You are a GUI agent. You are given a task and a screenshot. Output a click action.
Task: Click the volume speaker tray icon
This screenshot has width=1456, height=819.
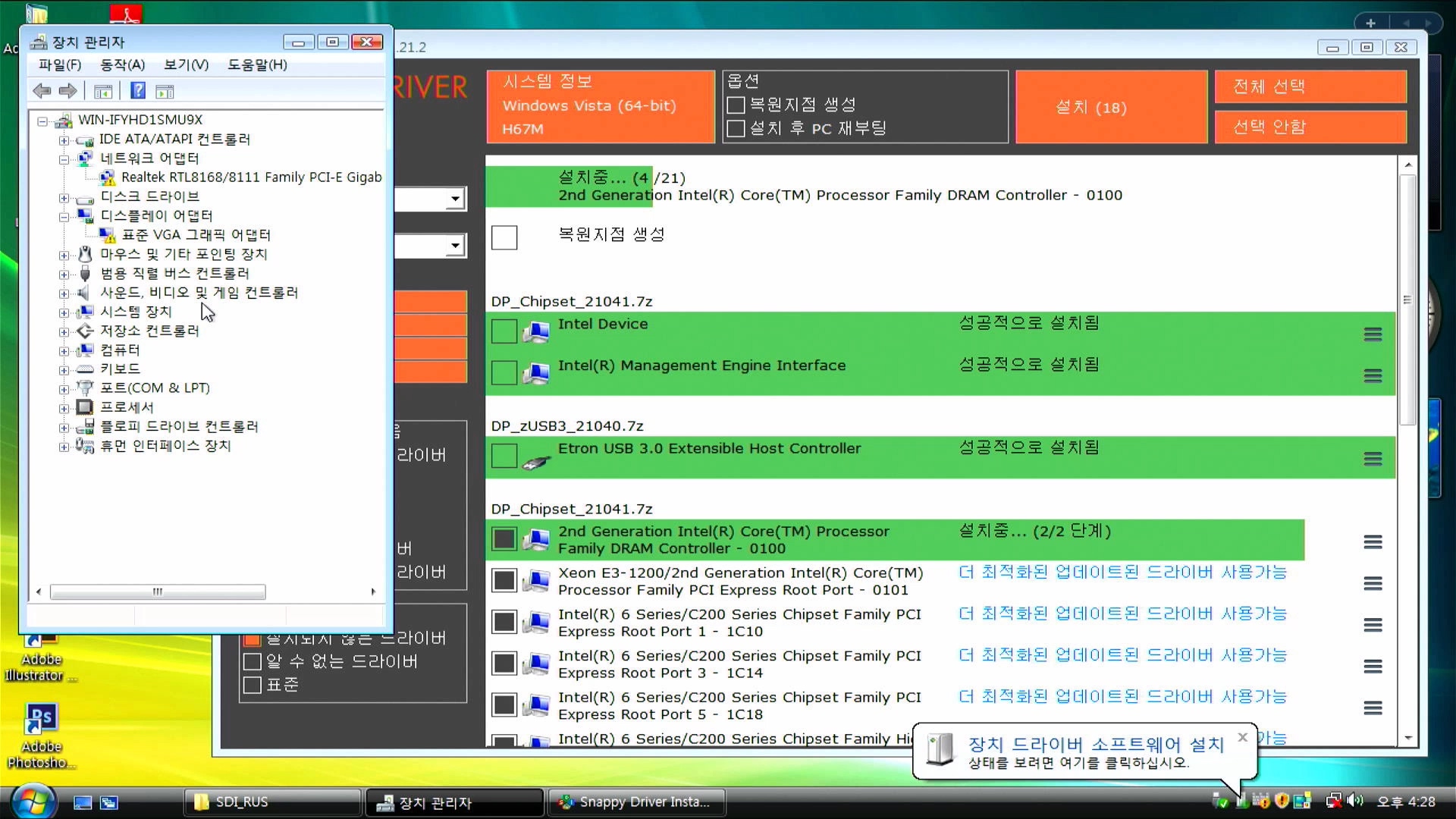coord(1356,801)
